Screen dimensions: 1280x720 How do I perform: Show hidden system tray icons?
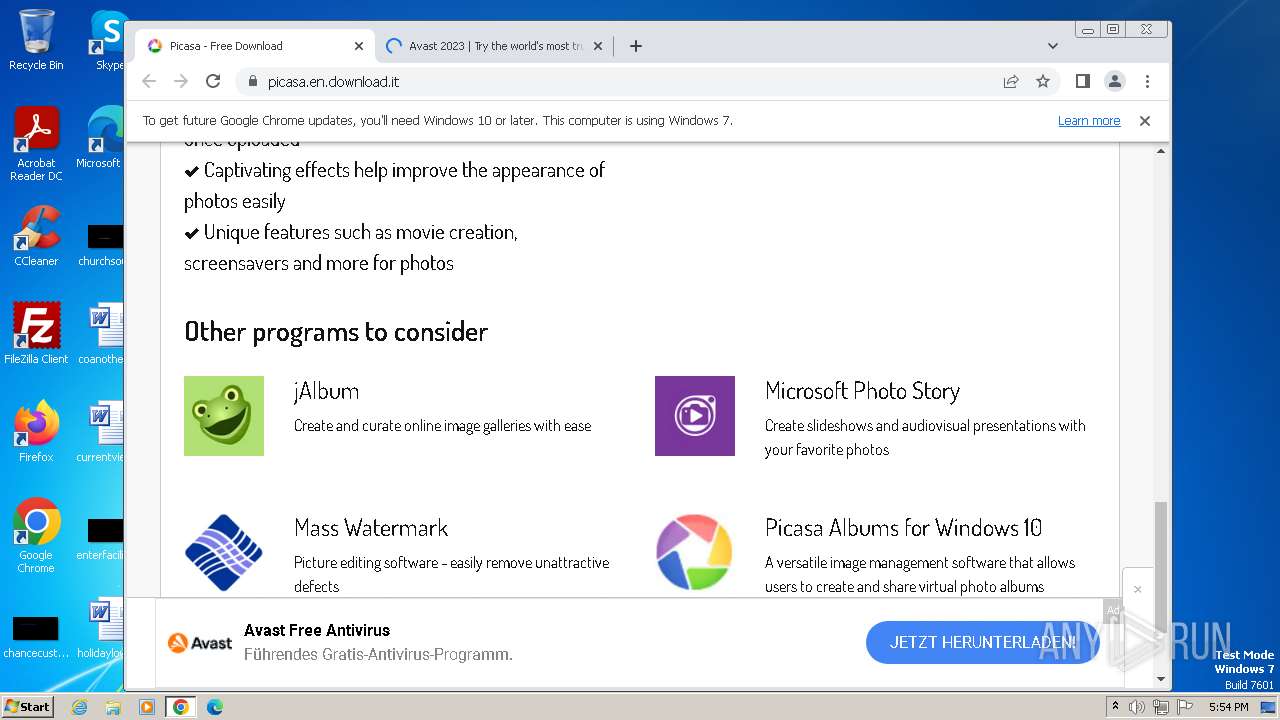[1115, 707]
